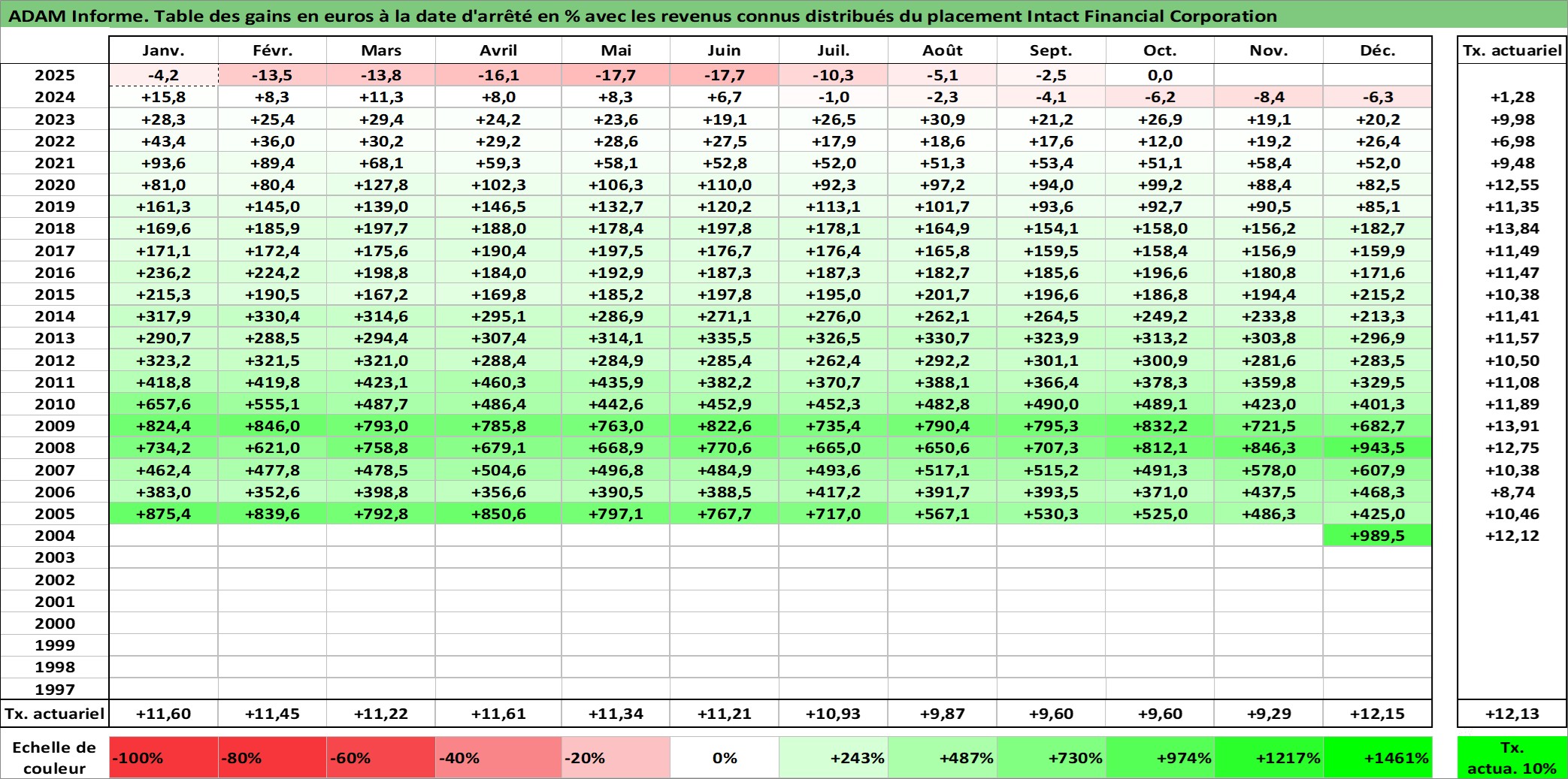Click the +460,3 cell for Avril 2011
1568x779 pixels.
pos(498,382)
